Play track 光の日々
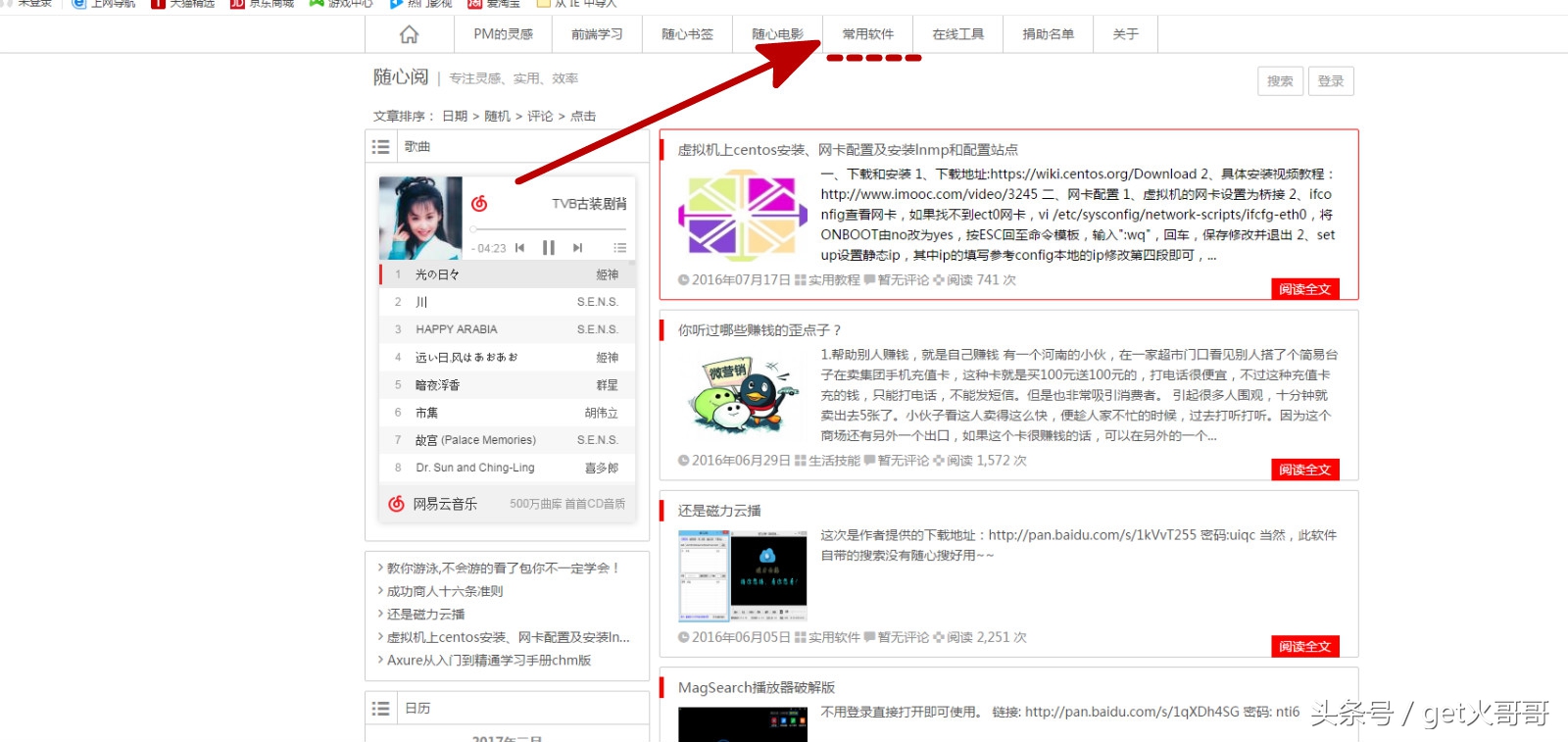Image resolution: width=1568 pixels, height=742 pixels. pos(508,274)
